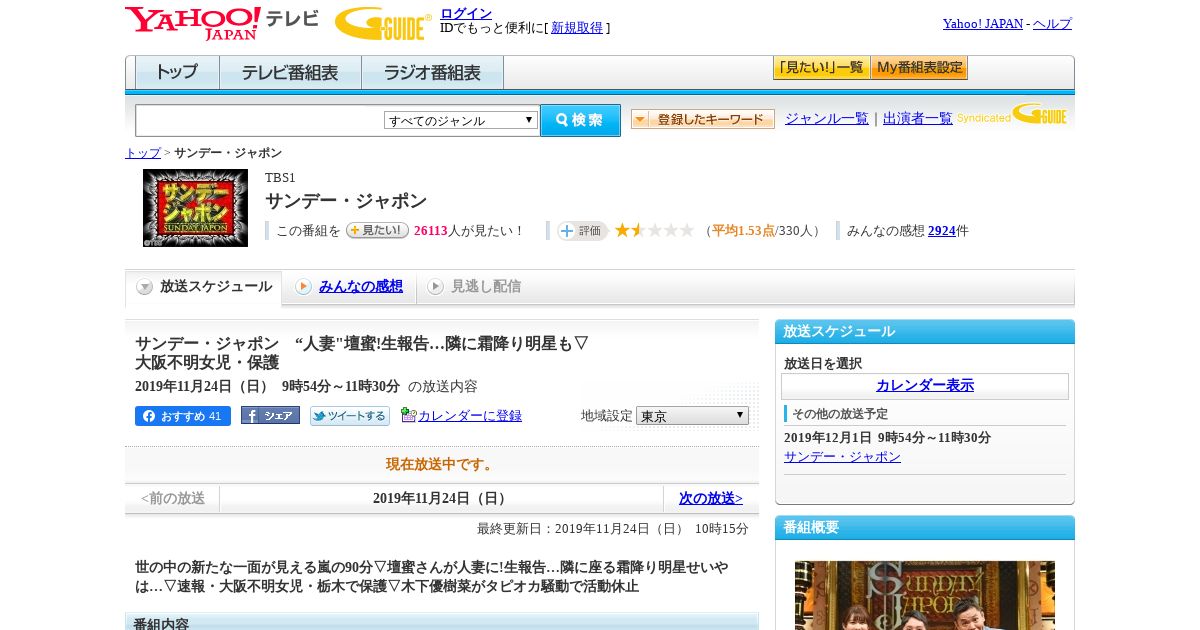Click the program title heading サンデー・ジャポン
Screen dimensions: 1200x630
point(346,201)
